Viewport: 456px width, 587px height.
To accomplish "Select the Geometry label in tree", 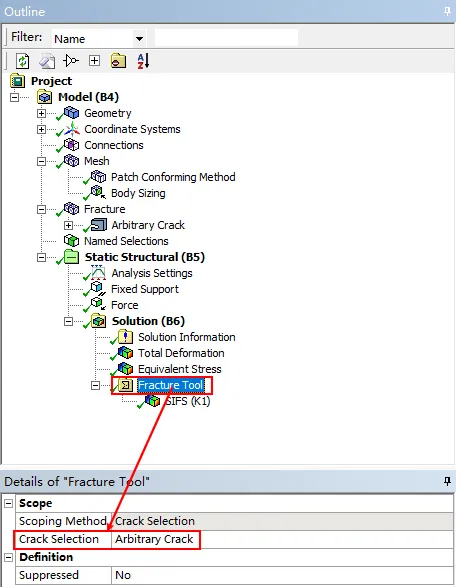I will [x=108, y=113].
